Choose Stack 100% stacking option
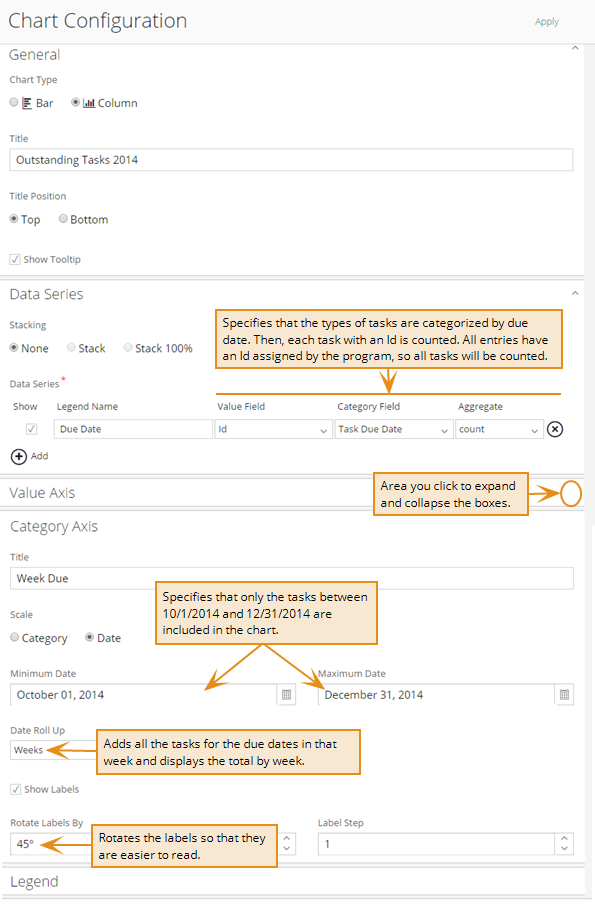 [128, 348]
